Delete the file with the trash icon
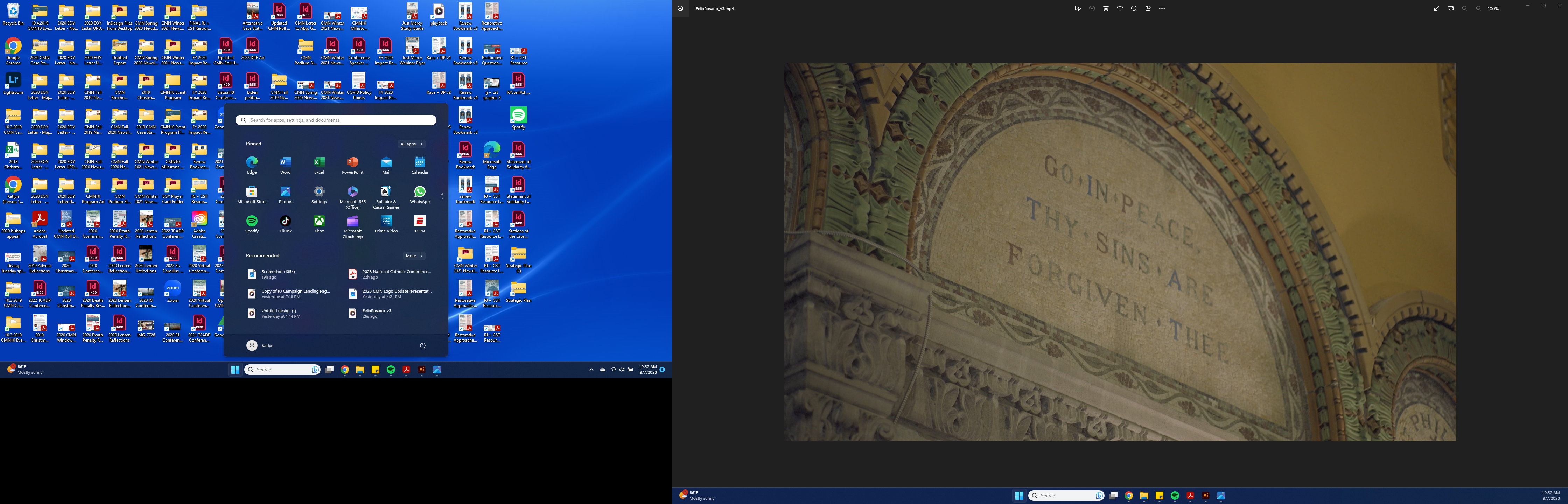The image size is (1568, 504). click(1106, 8)
